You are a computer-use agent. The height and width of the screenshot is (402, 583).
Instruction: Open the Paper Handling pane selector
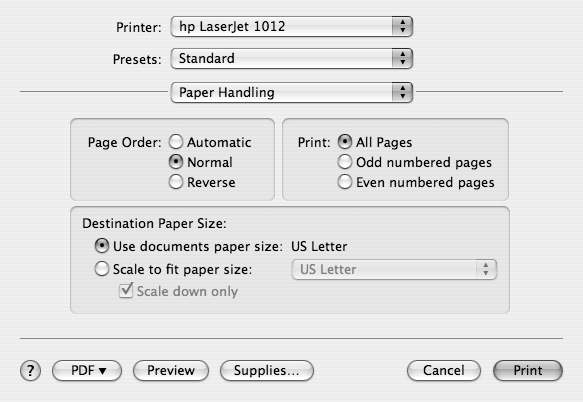[292, 92]
